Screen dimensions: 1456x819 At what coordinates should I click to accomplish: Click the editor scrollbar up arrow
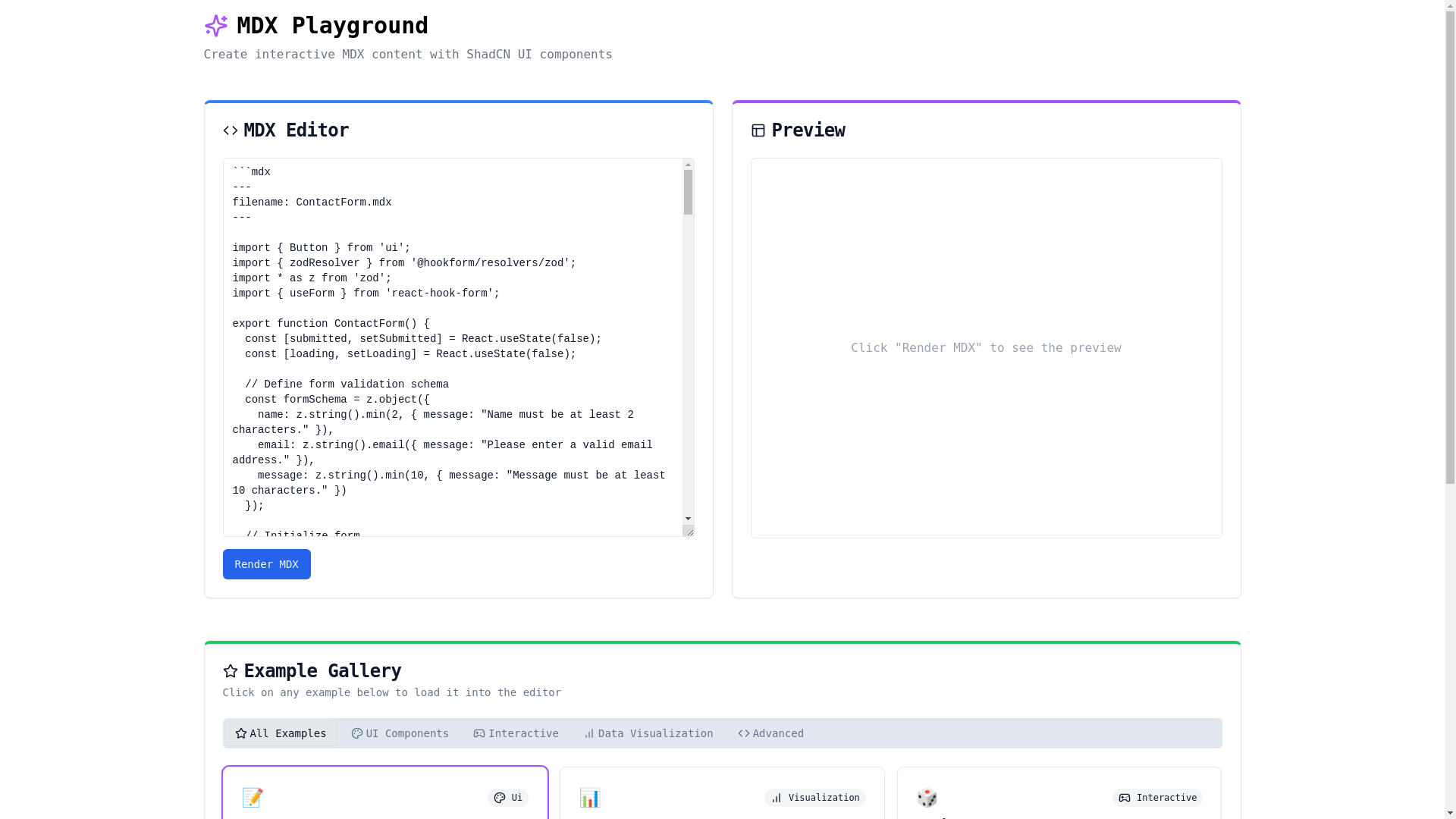point(689,165)
